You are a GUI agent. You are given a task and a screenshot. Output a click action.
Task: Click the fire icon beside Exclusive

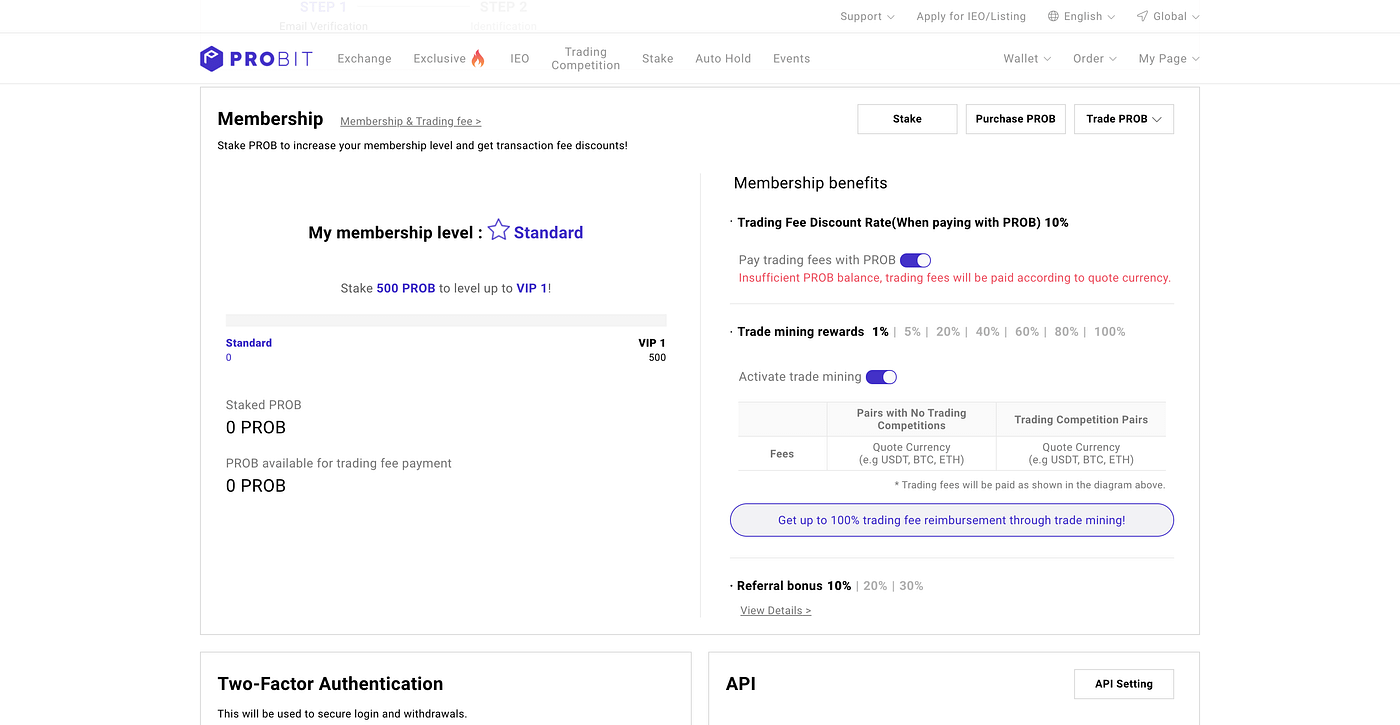tap(478, 58)
